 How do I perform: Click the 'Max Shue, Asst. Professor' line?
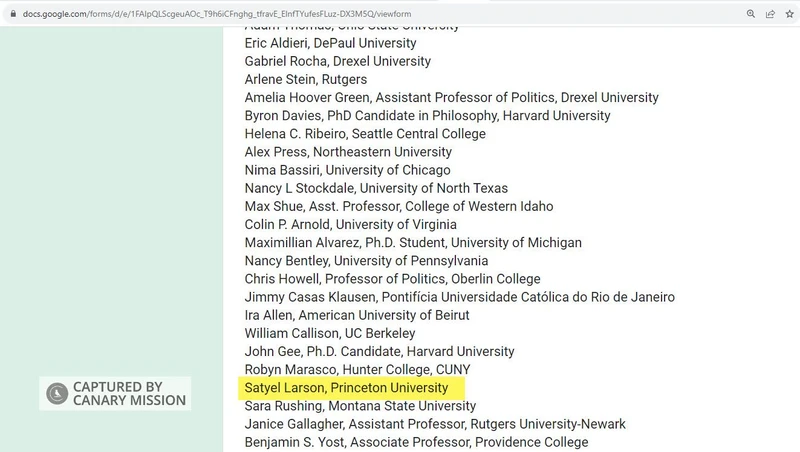coord(398,206)
